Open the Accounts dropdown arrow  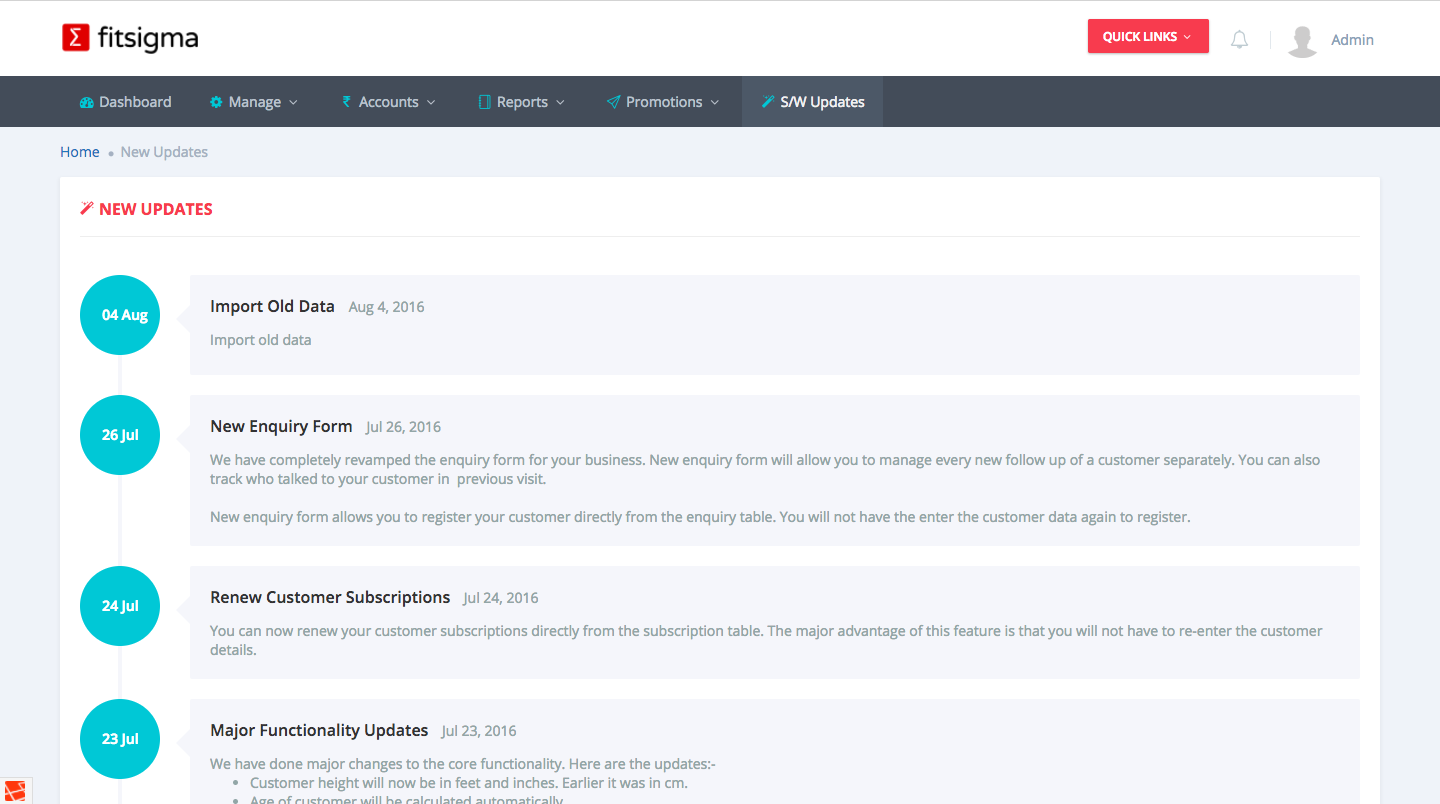[x=431, y=103]
